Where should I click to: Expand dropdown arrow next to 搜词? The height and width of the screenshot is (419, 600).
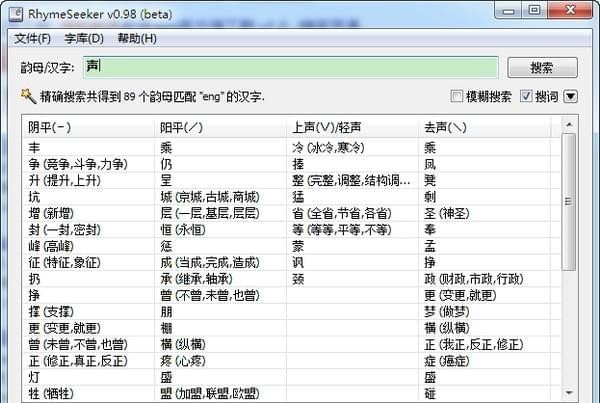pos(570,96)
